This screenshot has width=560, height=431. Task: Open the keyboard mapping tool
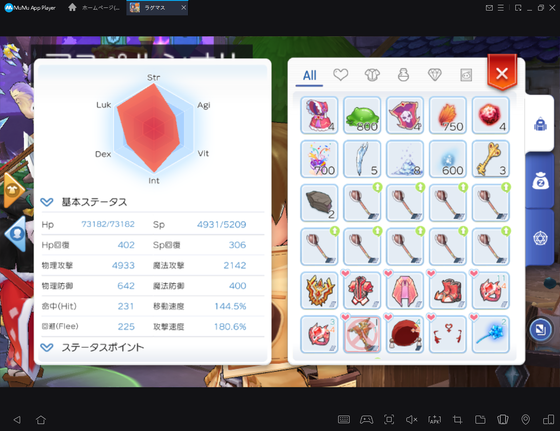pyautogui.click(x=344, y=420)
